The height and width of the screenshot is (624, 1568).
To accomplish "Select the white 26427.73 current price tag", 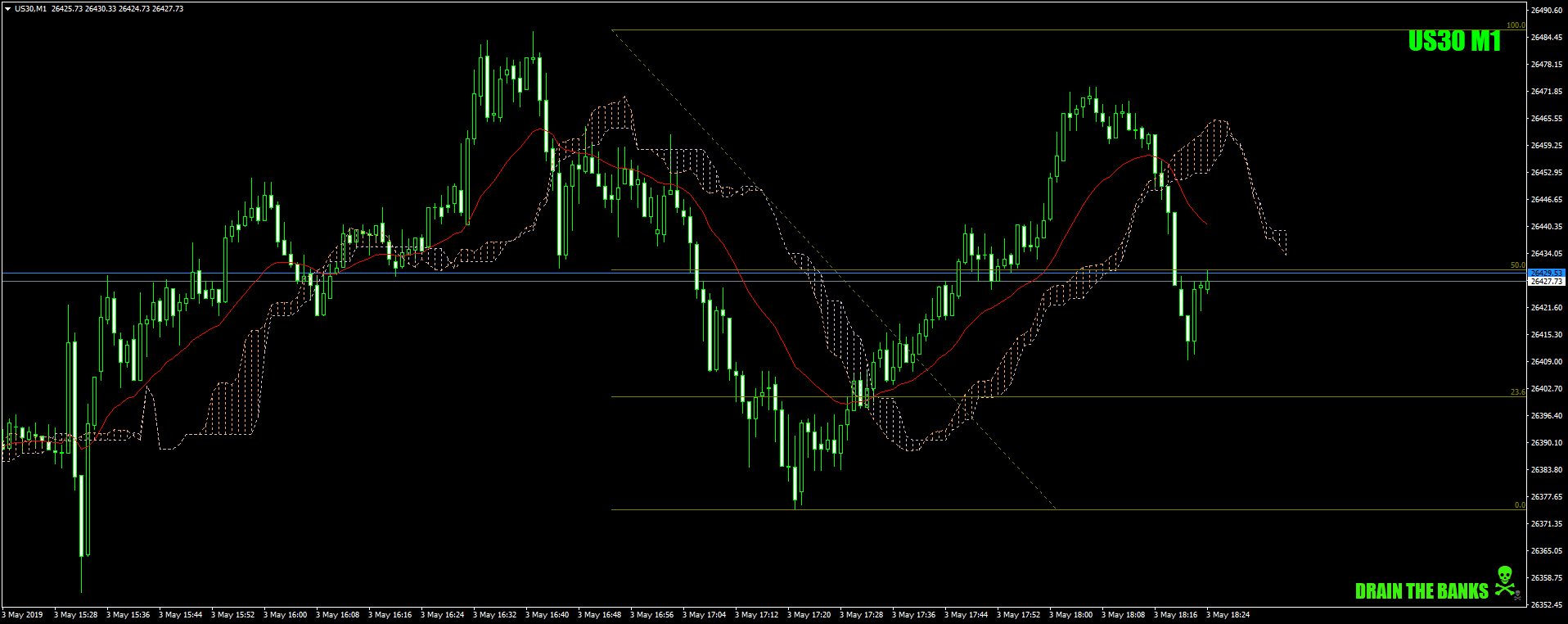I will [1547, 281].
